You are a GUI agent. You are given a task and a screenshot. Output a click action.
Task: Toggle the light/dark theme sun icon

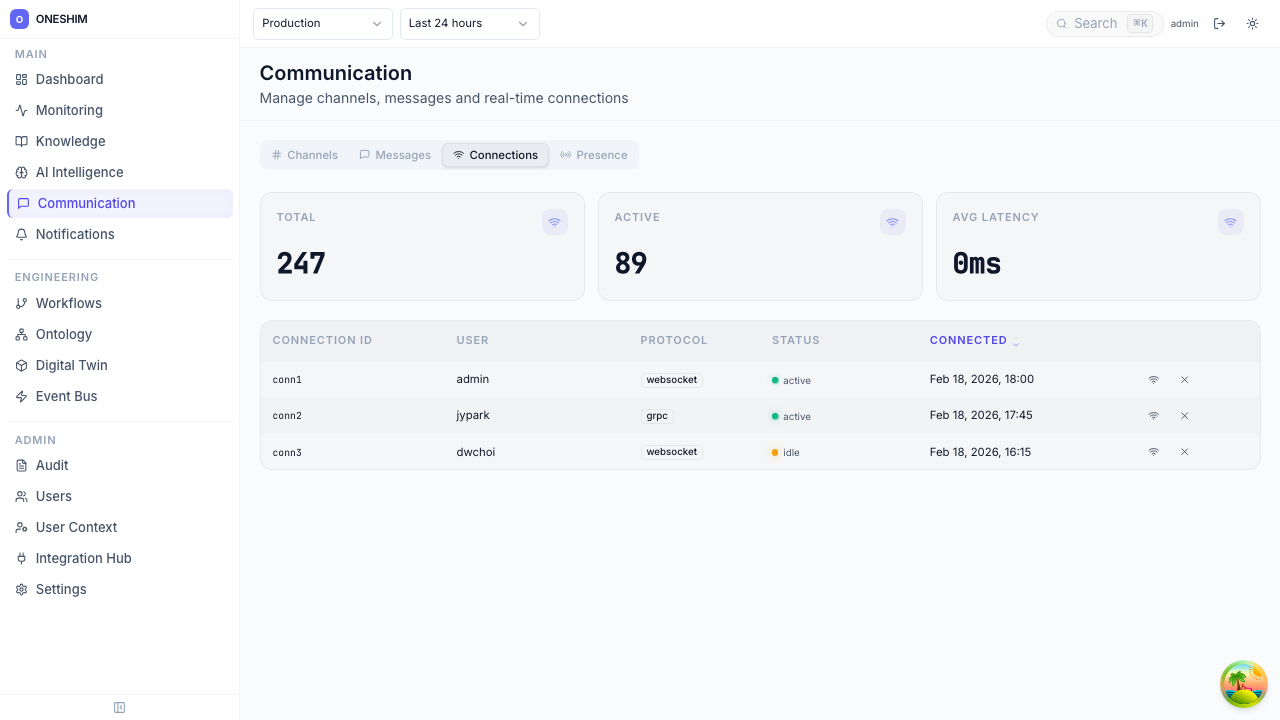1252,24
